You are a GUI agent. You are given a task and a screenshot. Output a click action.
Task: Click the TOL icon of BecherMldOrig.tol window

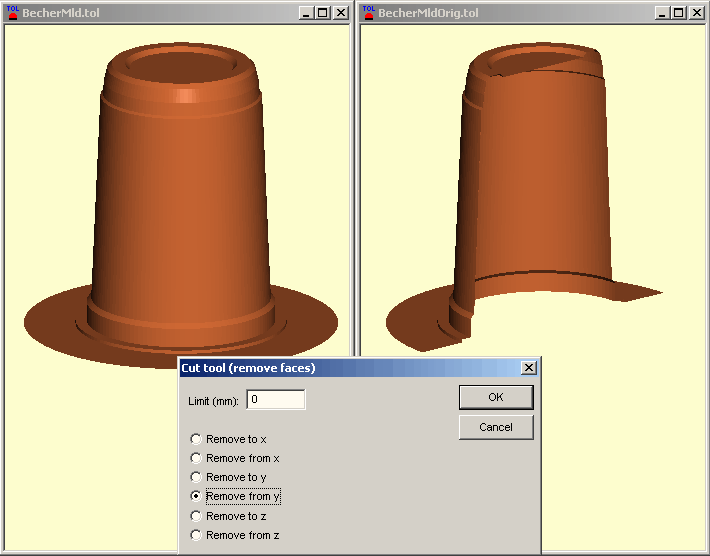tap(369, 13)
